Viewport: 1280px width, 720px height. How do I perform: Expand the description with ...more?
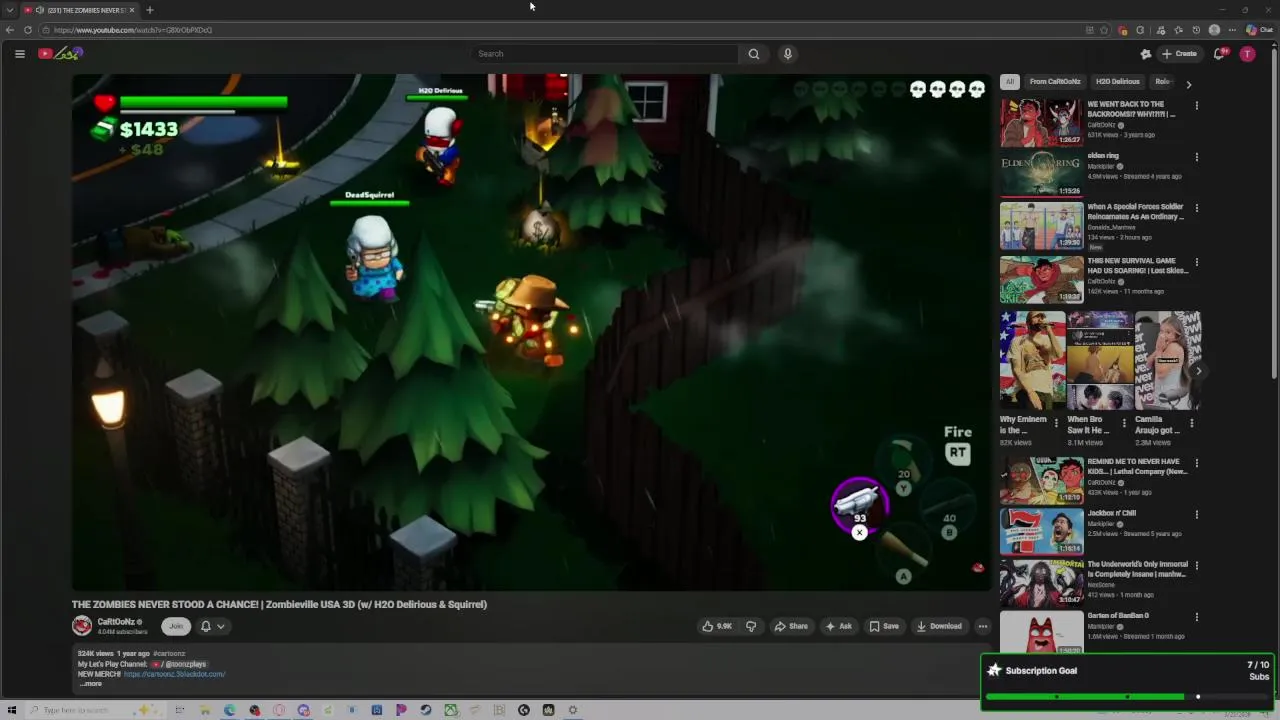pyautogui.click(x=90, y=684)
